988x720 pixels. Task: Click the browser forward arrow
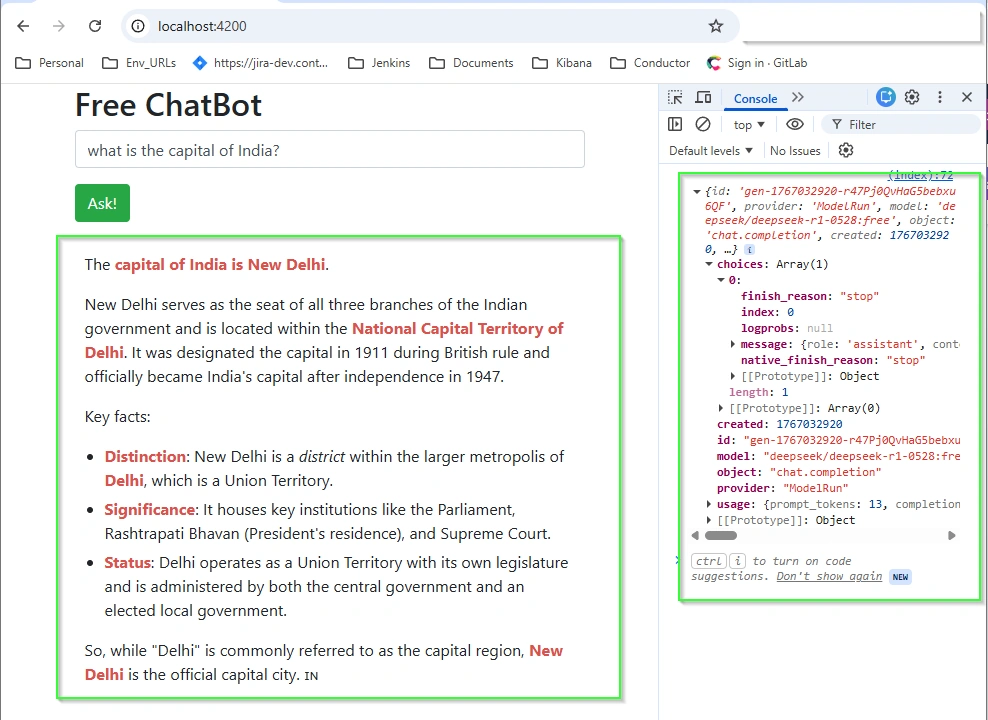coord(59,26)
